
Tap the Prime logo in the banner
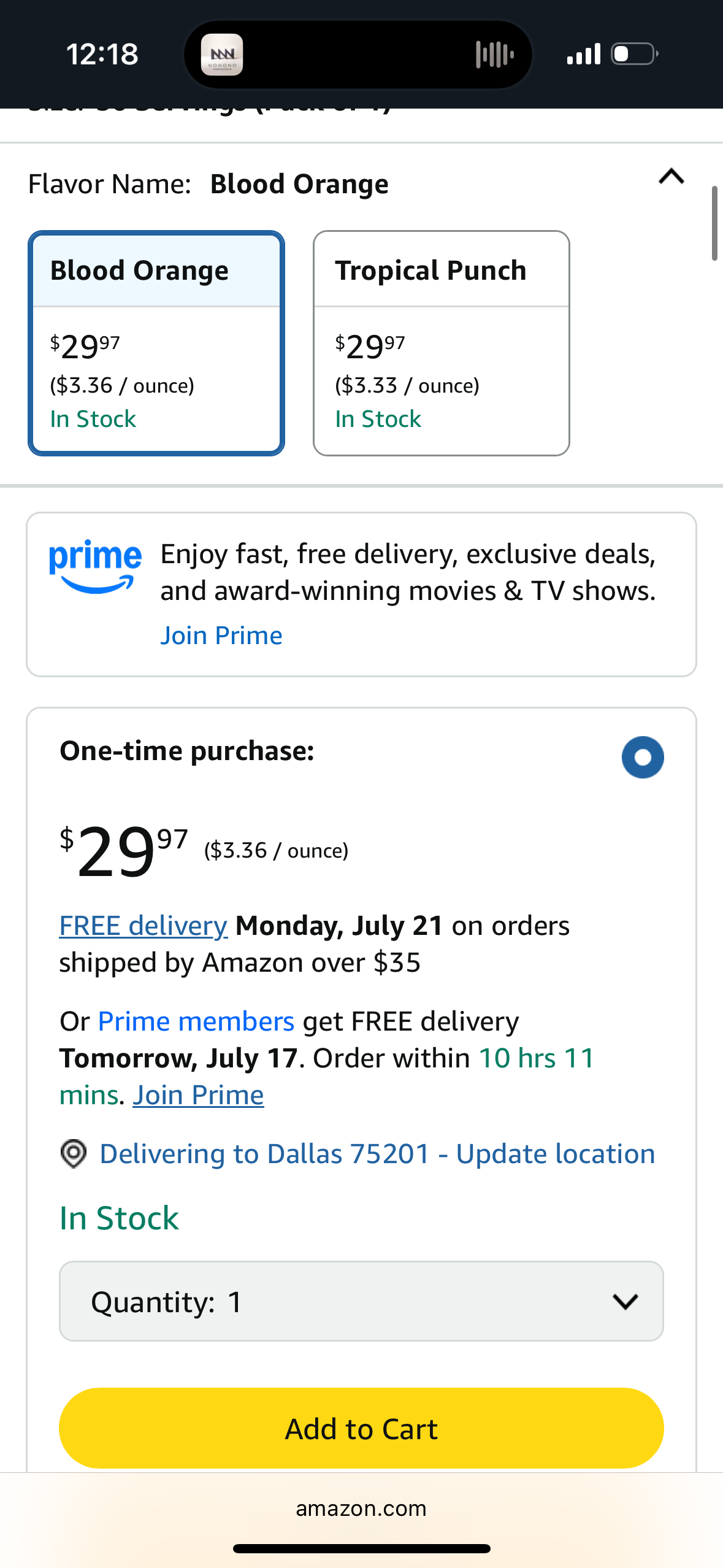tap(95, 566)
